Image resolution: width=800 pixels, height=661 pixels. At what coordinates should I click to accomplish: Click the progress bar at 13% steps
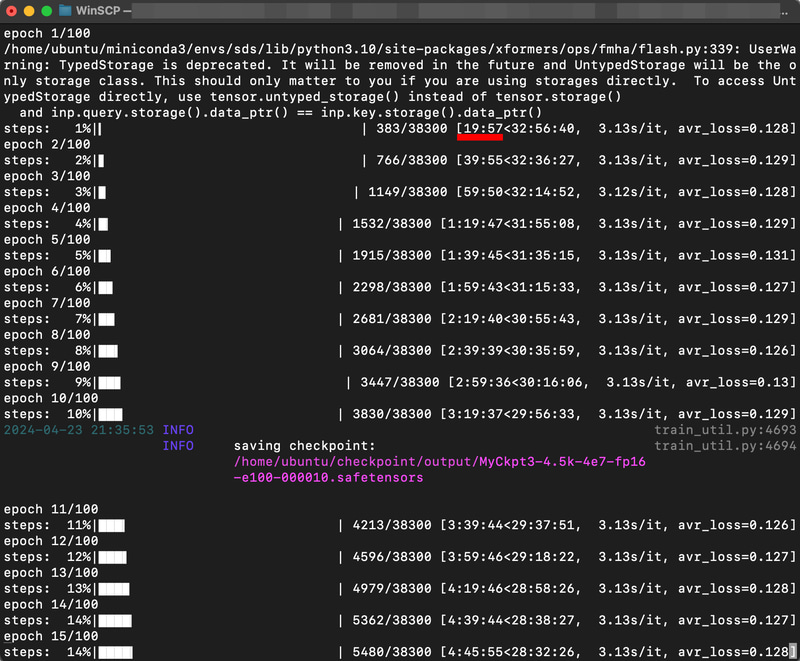click(x=114, y=590)
